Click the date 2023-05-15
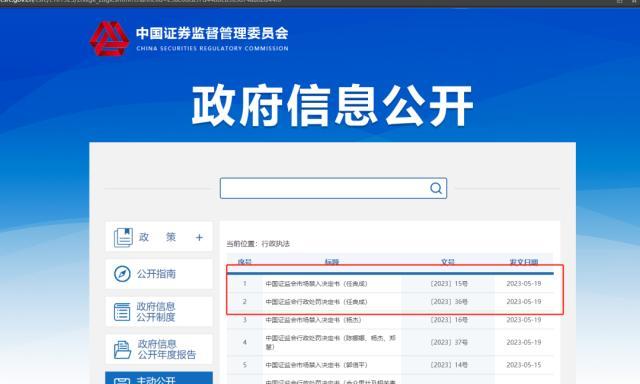Viewport: 640px width, 384px height. point(524,365)
